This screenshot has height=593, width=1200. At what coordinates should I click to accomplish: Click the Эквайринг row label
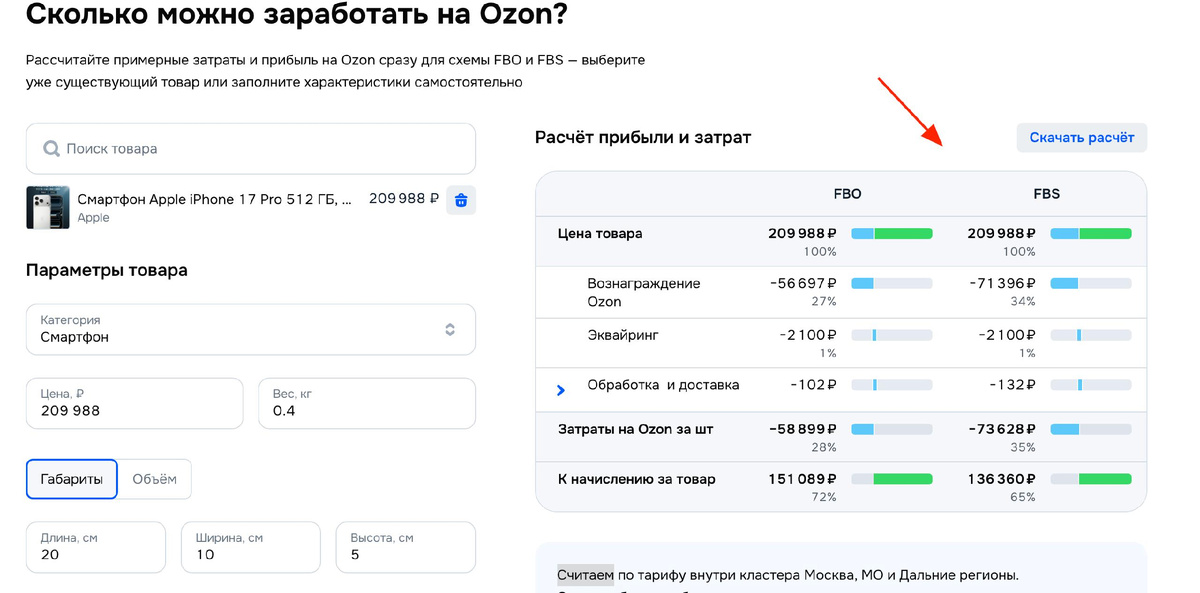click(x=623, y=335)
